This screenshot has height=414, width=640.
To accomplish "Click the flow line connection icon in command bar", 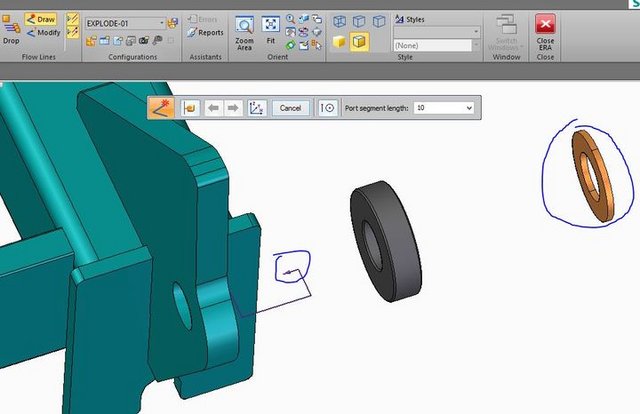I will [190, 108].
